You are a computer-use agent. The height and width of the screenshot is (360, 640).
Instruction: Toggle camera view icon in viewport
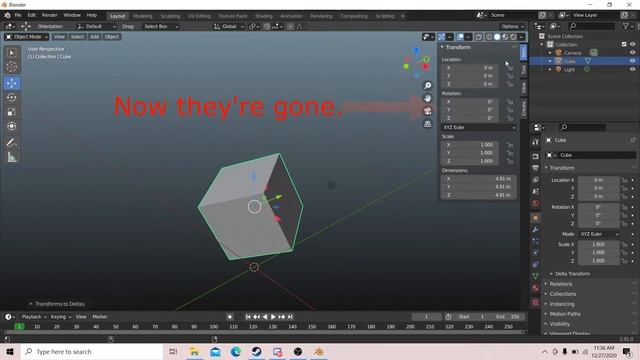pyautogui.click(x=427, y=111)
